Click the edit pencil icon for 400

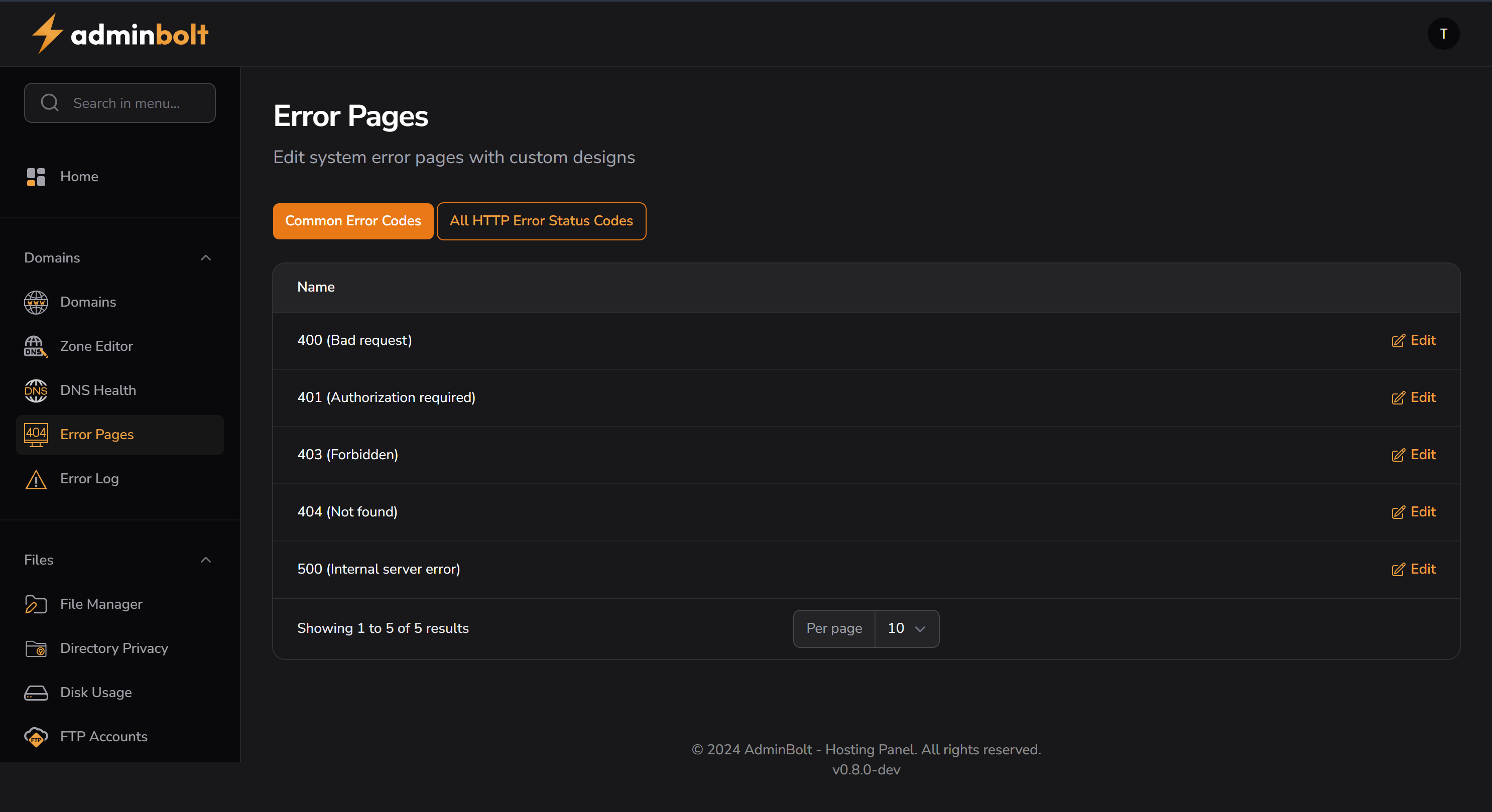(x=1399, y=341)
